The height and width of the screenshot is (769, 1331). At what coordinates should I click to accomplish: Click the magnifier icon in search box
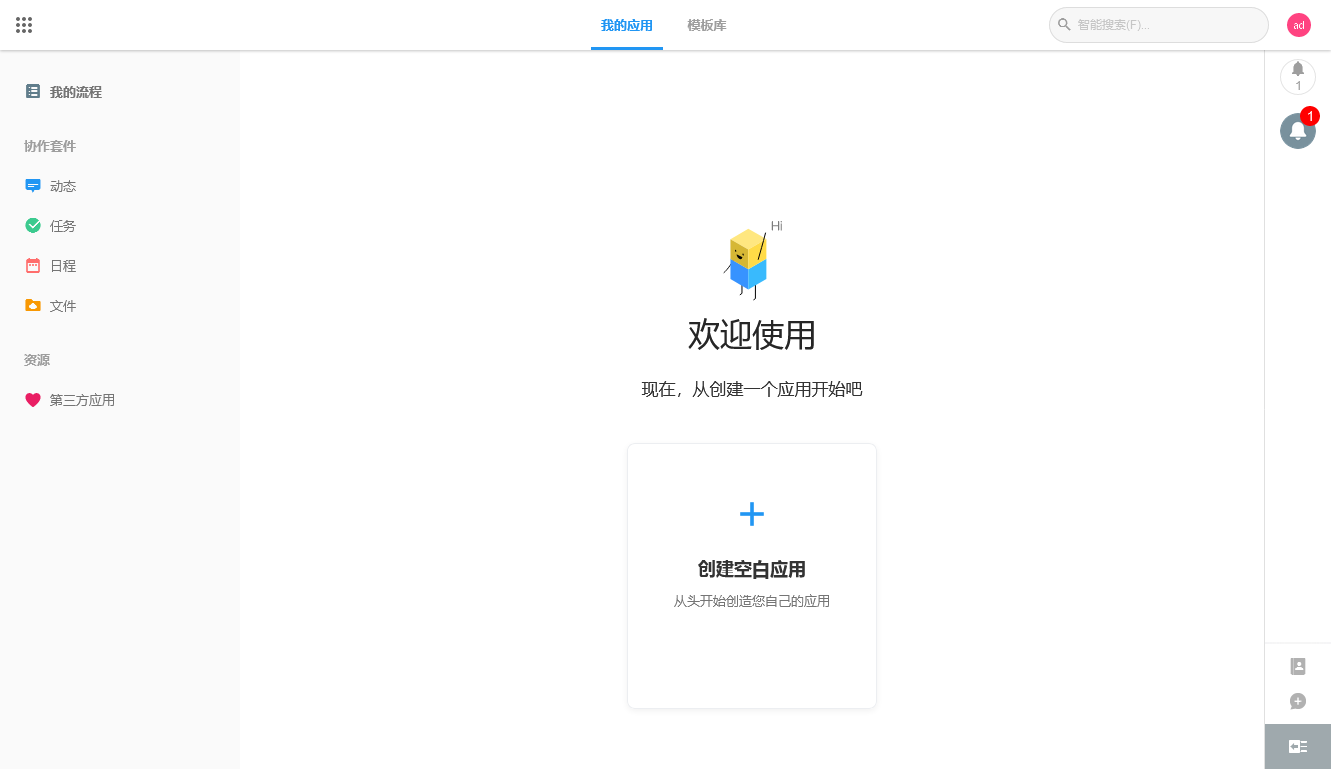pos(1064,25)
